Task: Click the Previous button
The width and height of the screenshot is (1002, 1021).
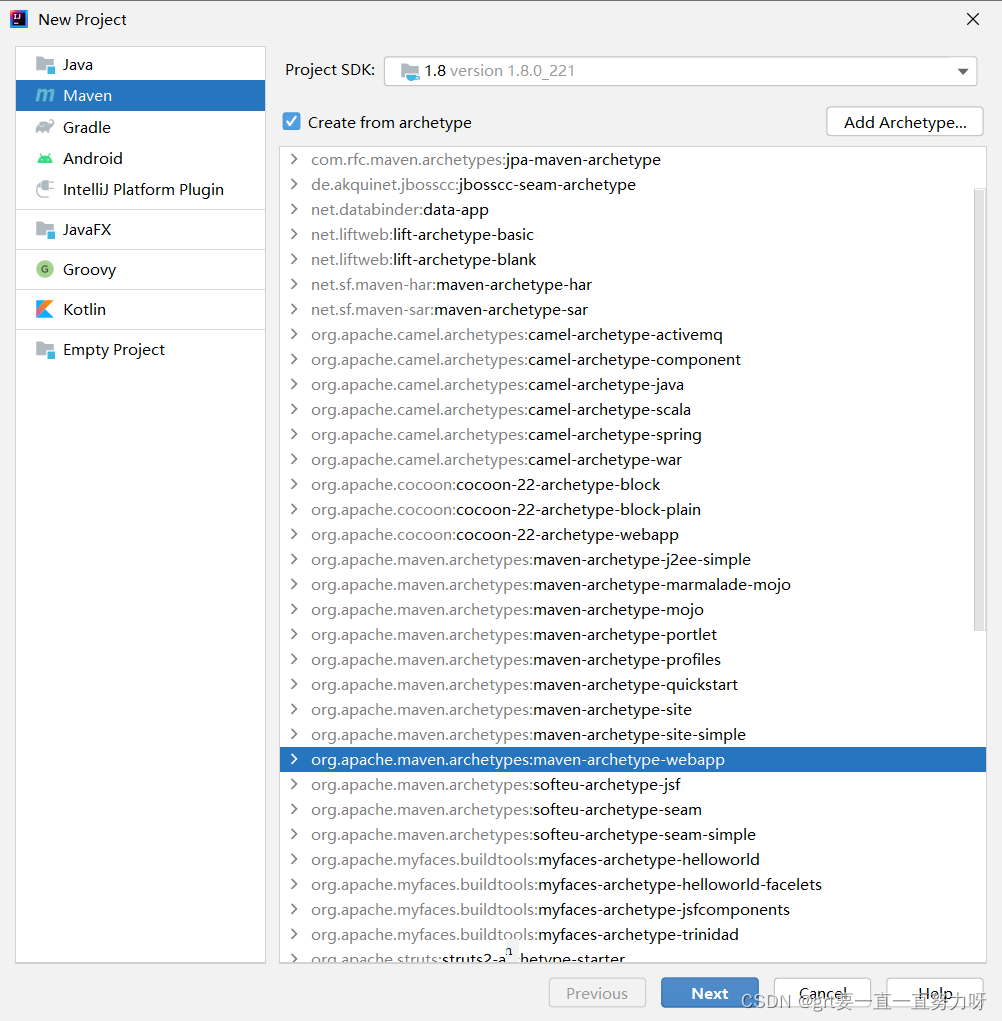Action: (597, 993)
